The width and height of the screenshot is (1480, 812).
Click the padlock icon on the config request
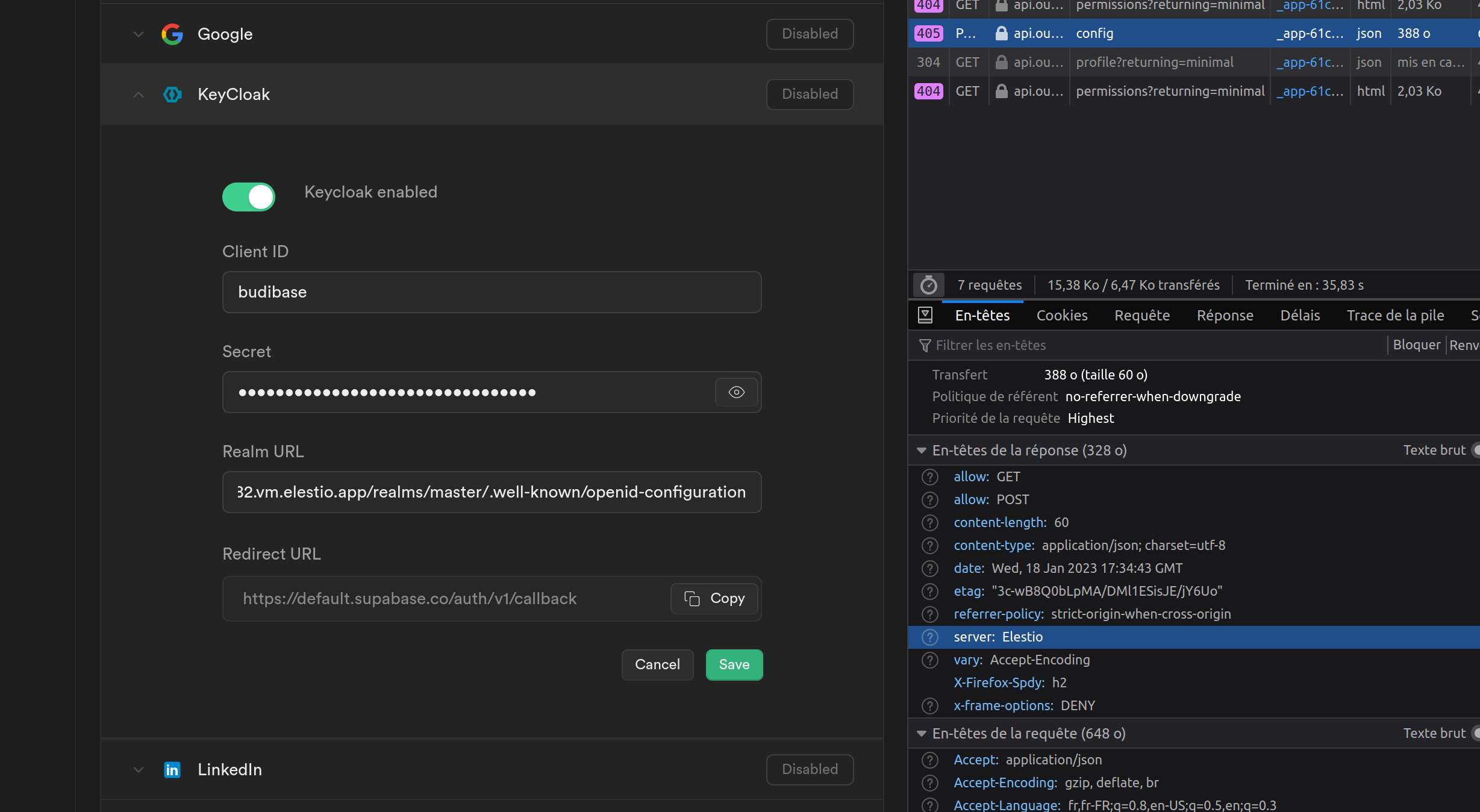pyautogui.click(x=1001, y=33)
